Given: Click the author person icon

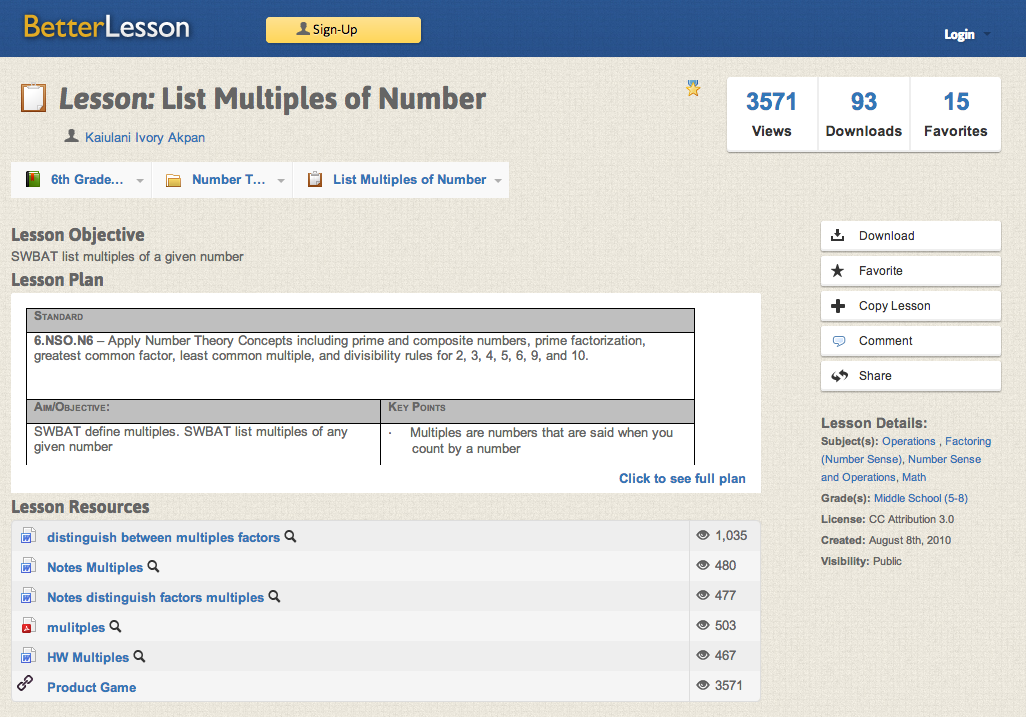Looking at the screenshot, I should coord(71,136).
